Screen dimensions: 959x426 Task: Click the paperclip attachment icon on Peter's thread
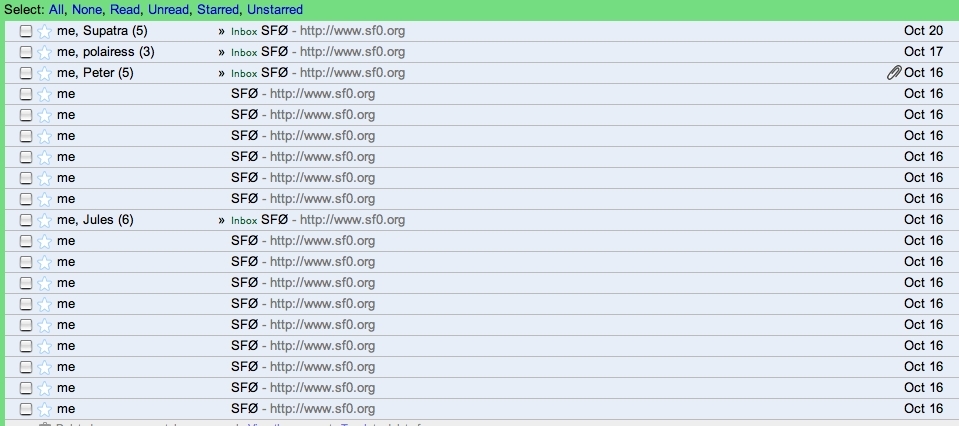(x=894, y=73)
